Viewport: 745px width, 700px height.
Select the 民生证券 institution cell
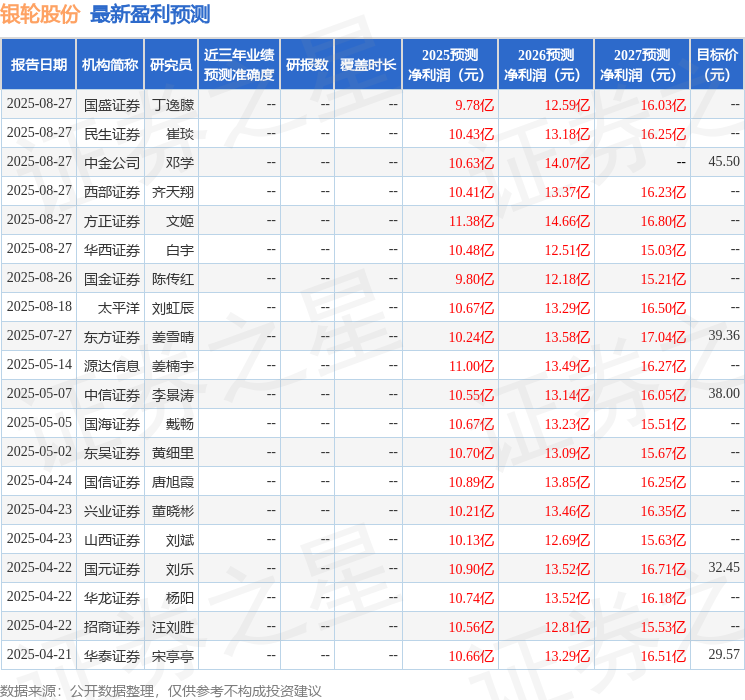click(x=112, y=134)
